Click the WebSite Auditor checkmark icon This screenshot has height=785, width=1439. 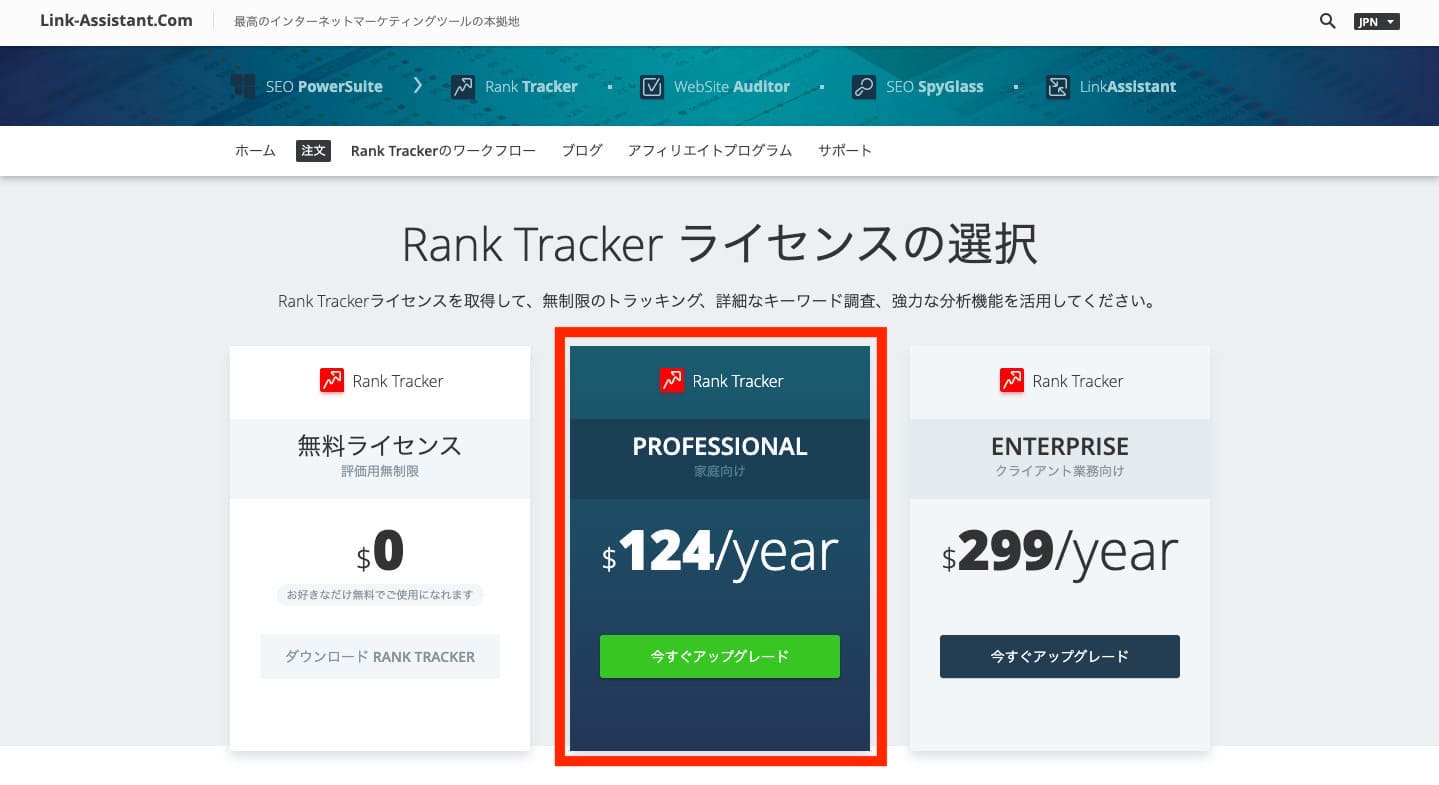pyautogui.click(x=652, y=87)
